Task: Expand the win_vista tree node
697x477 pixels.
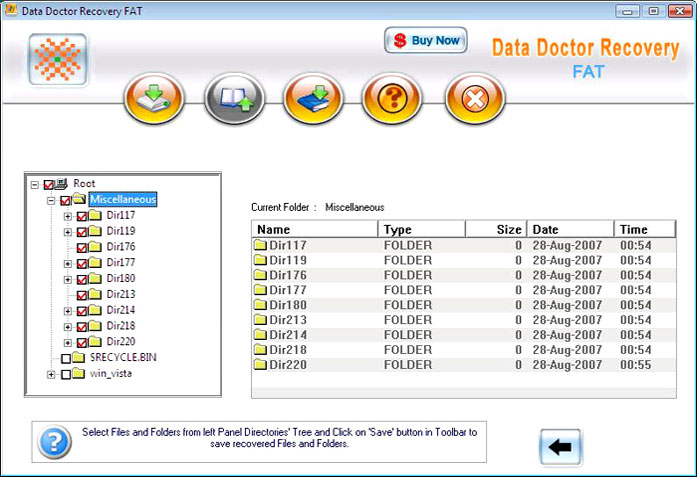Action: (51, 374)
